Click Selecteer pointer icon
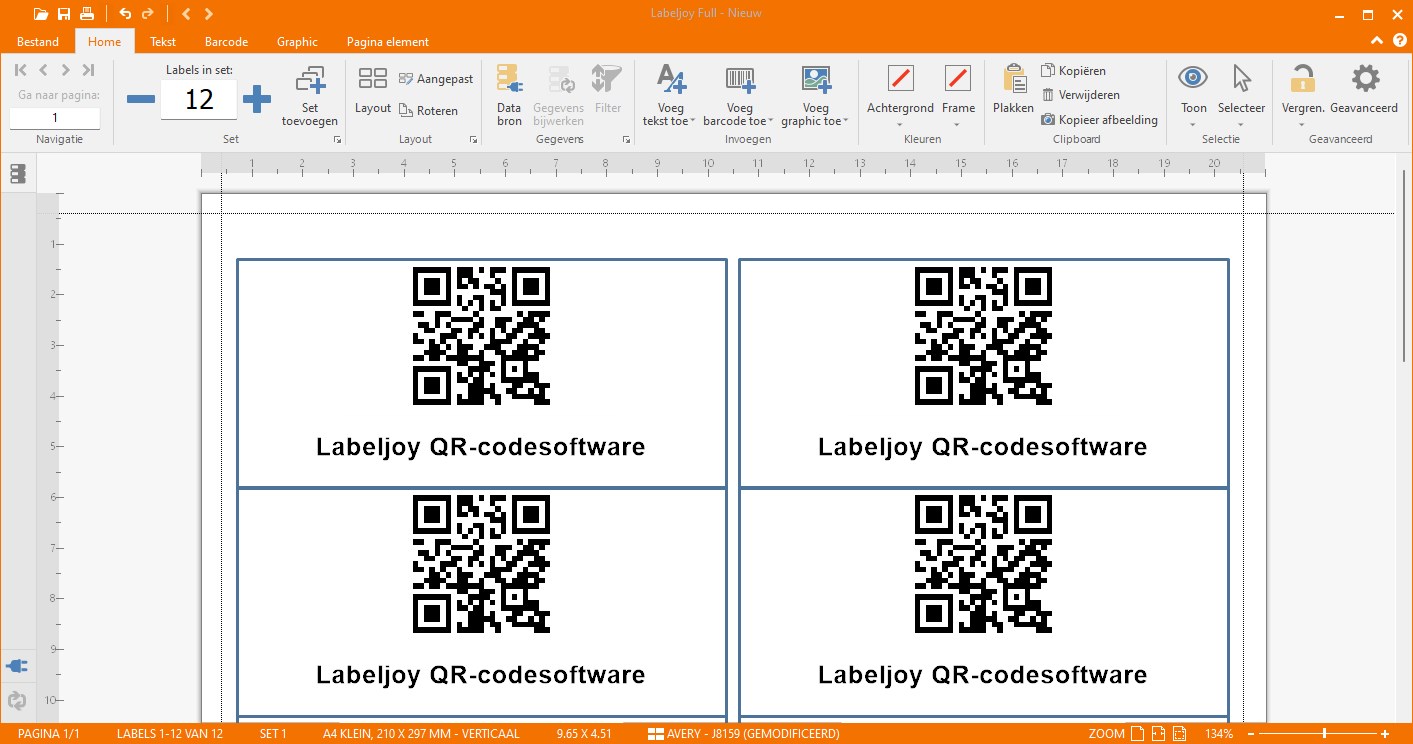The height and width of the screenshot is (744, 1413). tap(1241, 78)
